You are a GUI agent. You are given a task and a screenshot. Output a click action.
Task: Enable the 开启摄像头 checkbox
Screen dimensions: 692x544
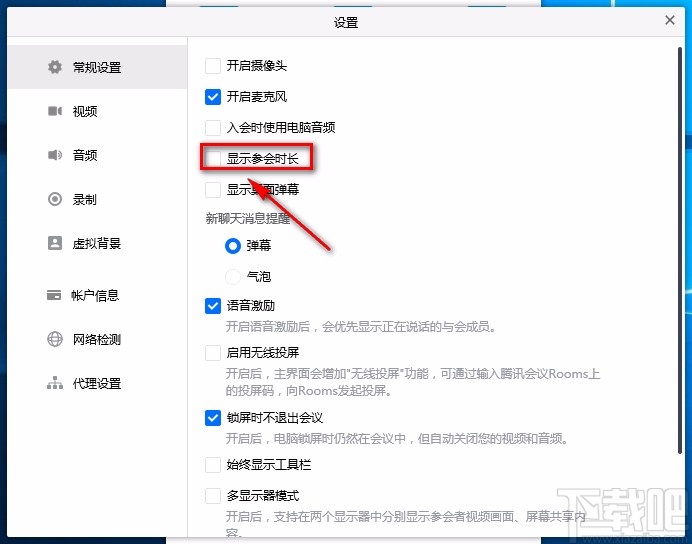pyautogui.click(x=213, y=66)
